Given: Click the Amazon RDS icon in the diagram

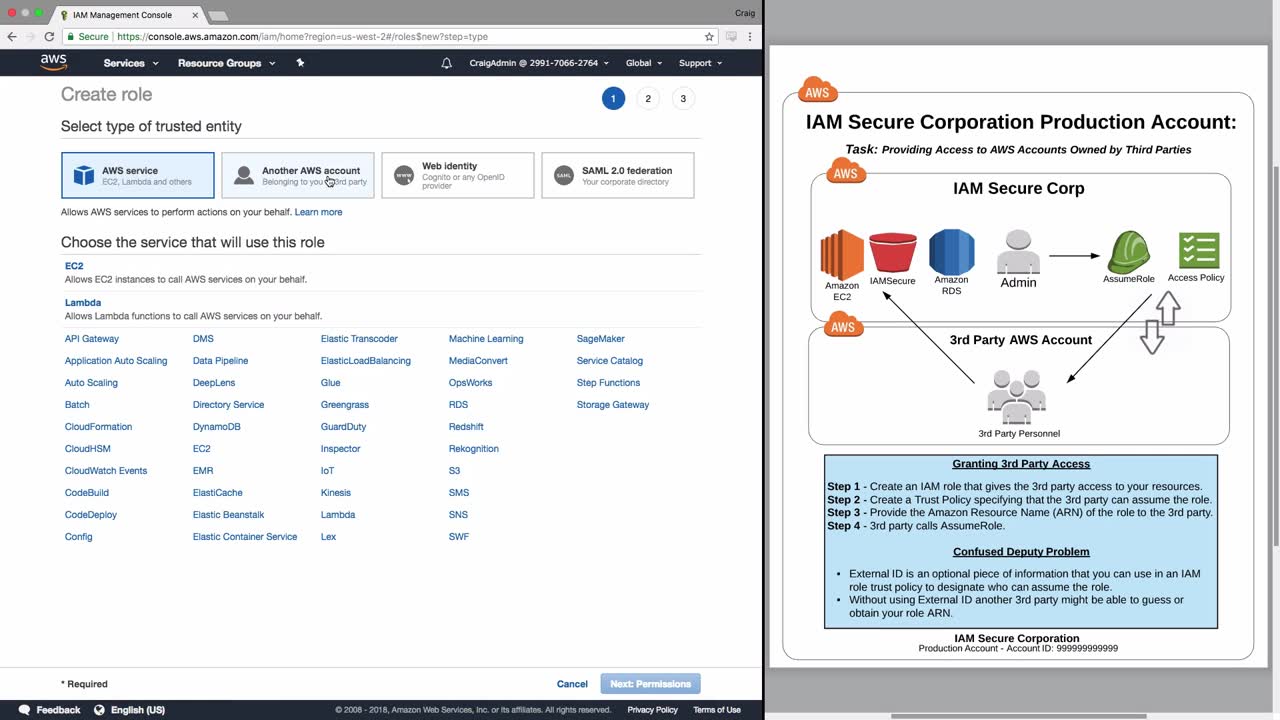Looking at the screenshot, I should pos(952,252).
